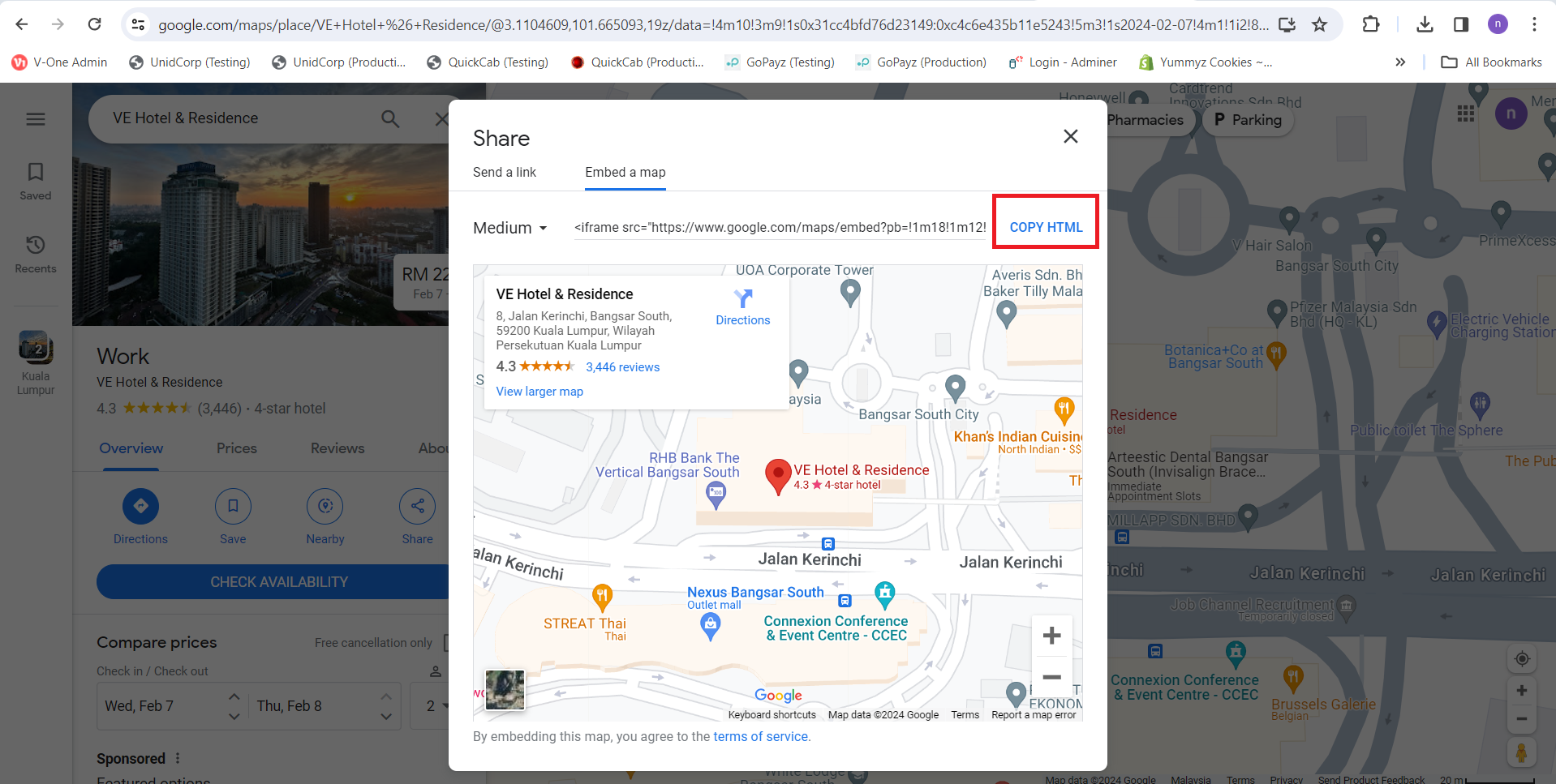1556x784 pixels.
Task: Click the Chrome profile avatar
Action: coord(1498,24)
